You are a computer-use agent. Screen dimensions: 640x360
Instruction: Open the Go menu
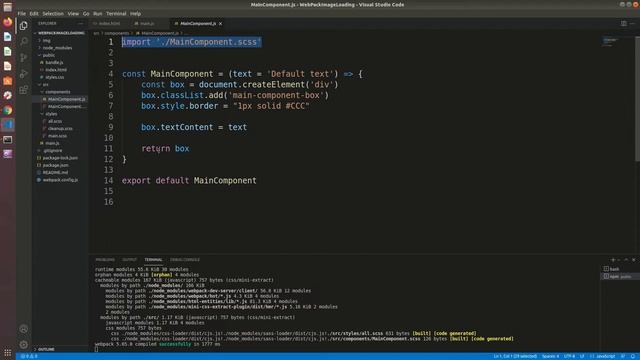(86, 13)
